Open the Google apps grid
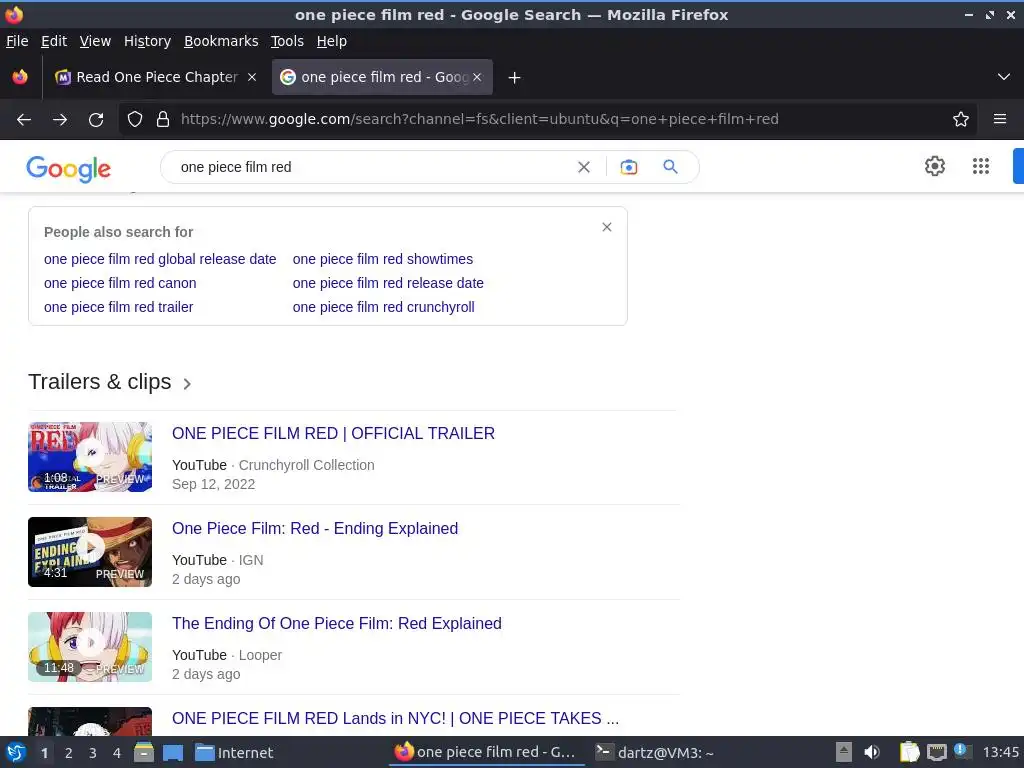The image size is (1024, 768). pos(981,166)
